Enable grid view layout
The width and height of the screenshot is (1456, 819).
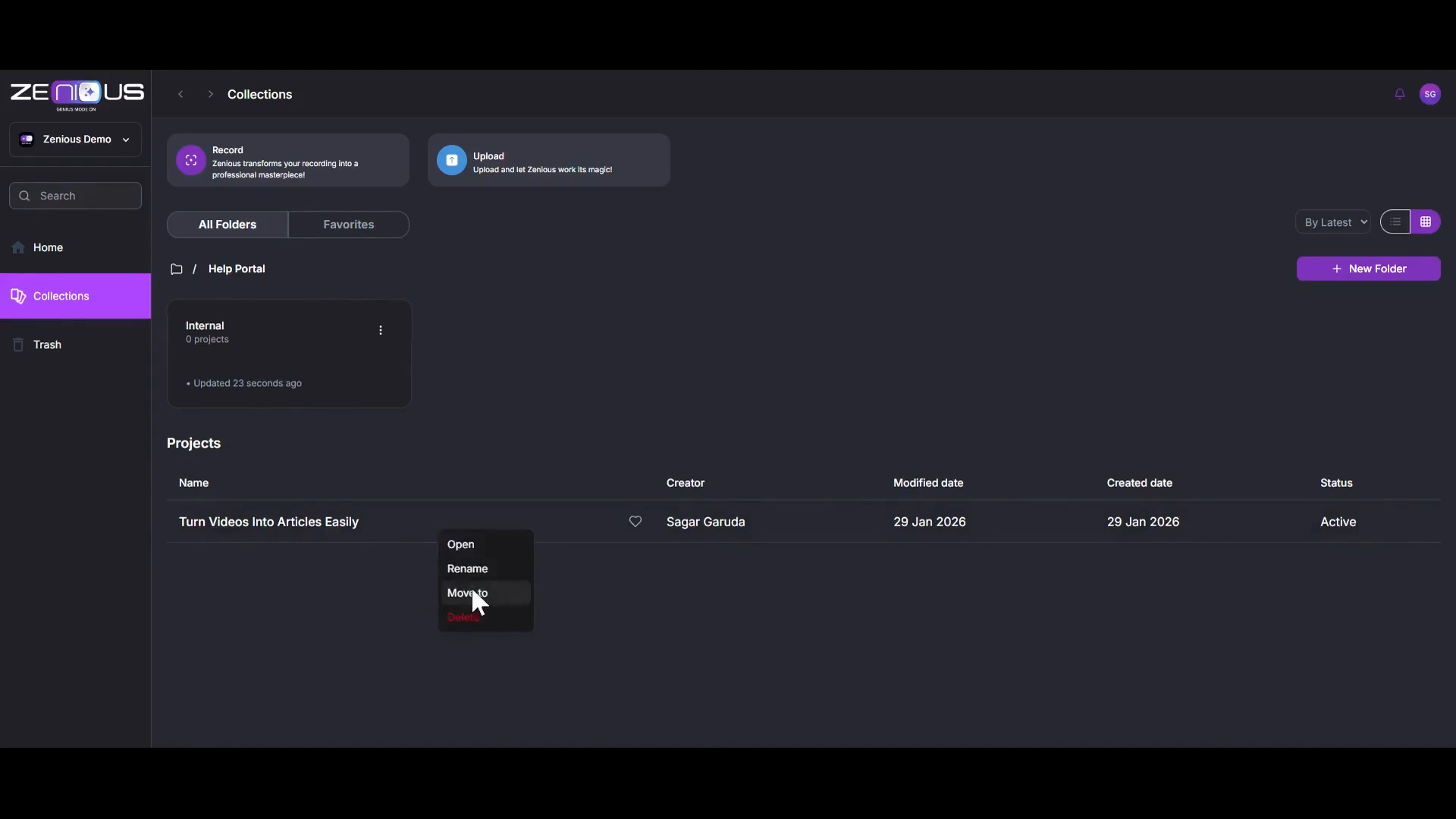coord(1426,221)
